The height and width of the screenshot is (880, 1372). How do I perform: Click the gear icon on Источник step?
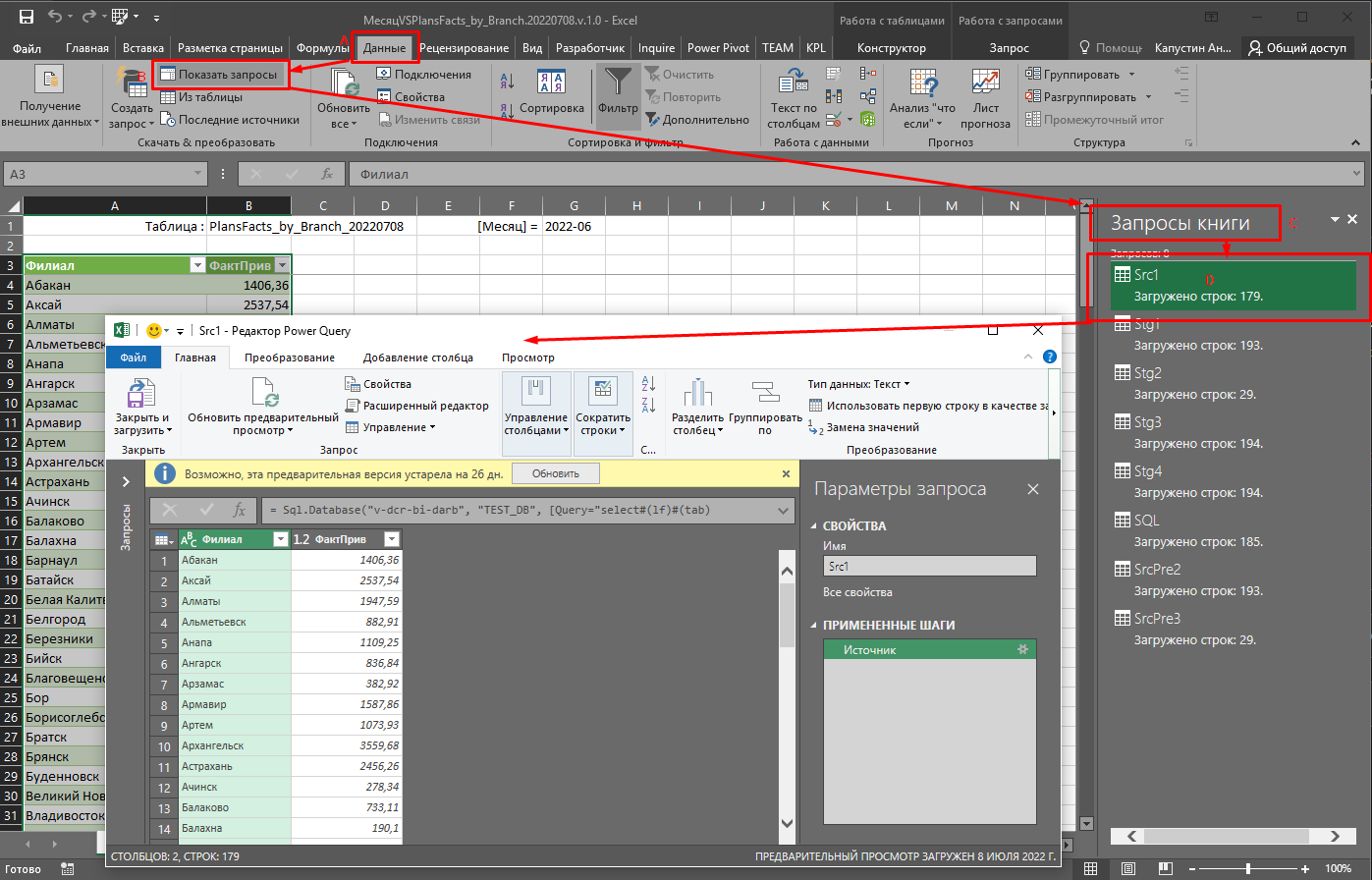[1022, 650]
